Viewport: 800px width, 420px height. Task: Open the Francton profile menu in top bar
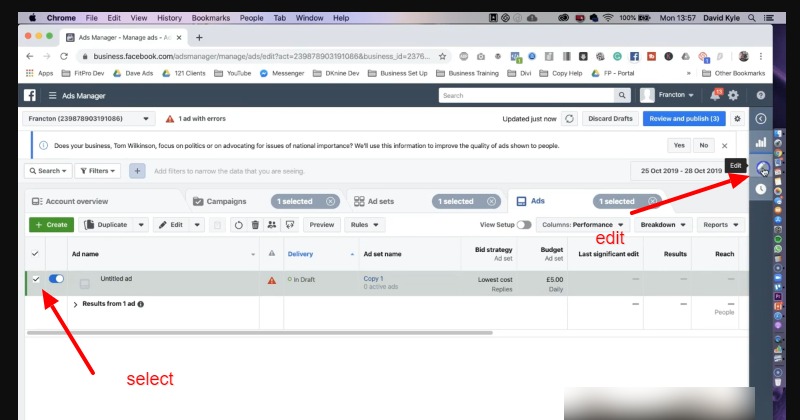[x=668, y=95]
